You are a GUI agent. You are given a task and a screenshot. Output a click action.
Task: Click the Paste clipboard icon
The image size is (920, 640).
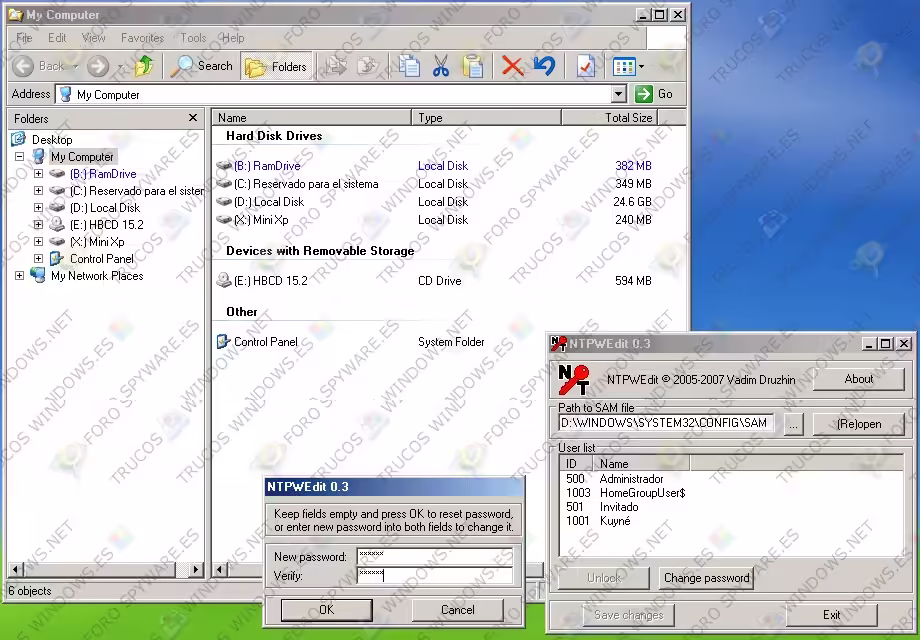click(x=473, y=66)
